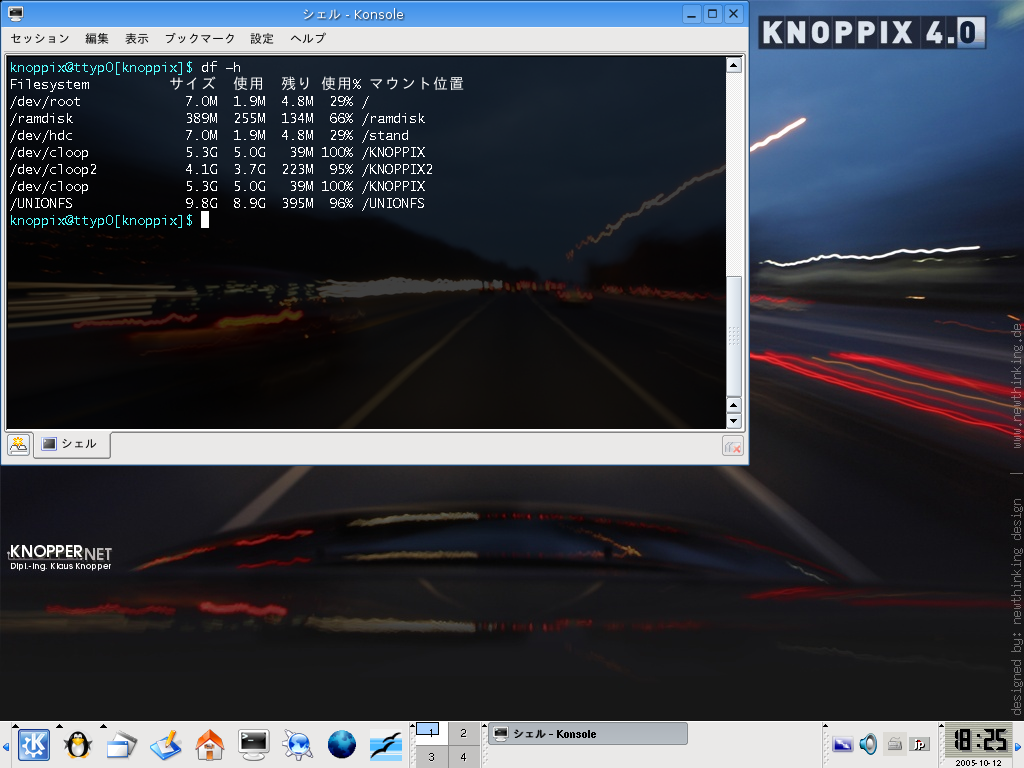1024x768 pixels.
Task: Switch keyboard layout via JP flag
Action: (920, 744)
